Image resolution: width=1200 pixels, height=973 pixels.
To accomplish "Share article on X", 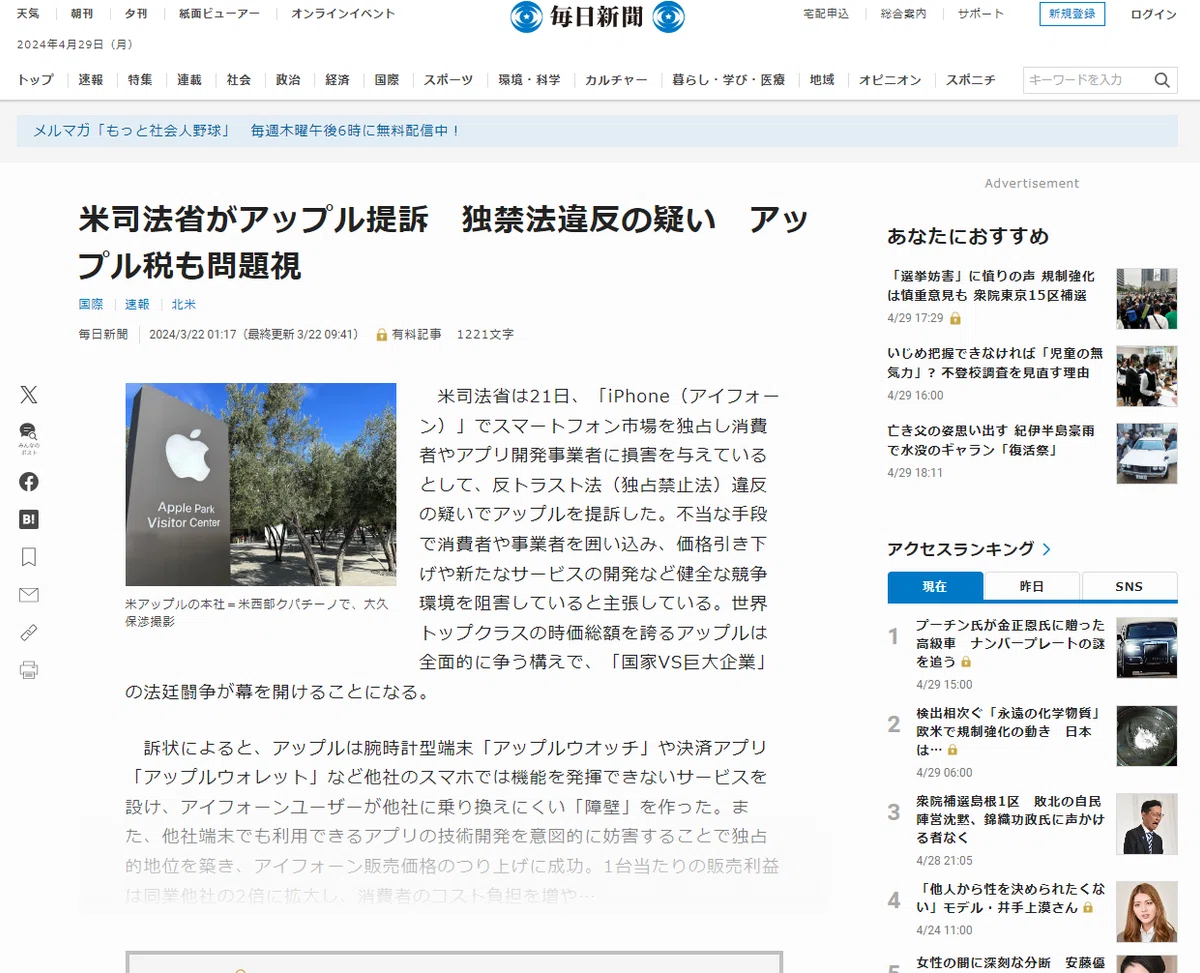I will (28, 394).
